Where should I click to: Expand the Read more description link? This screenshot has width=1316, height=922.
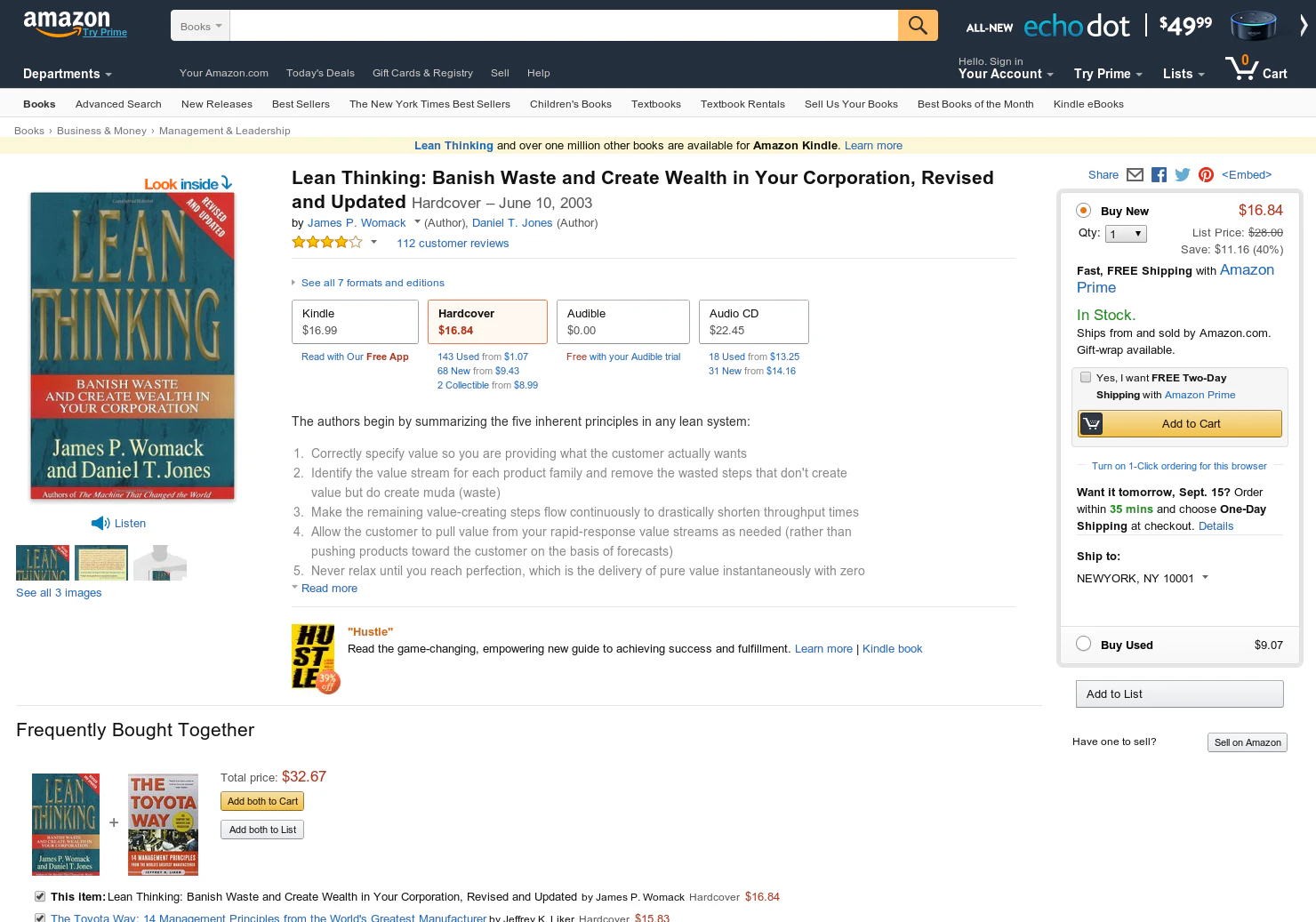click(329, 589)
